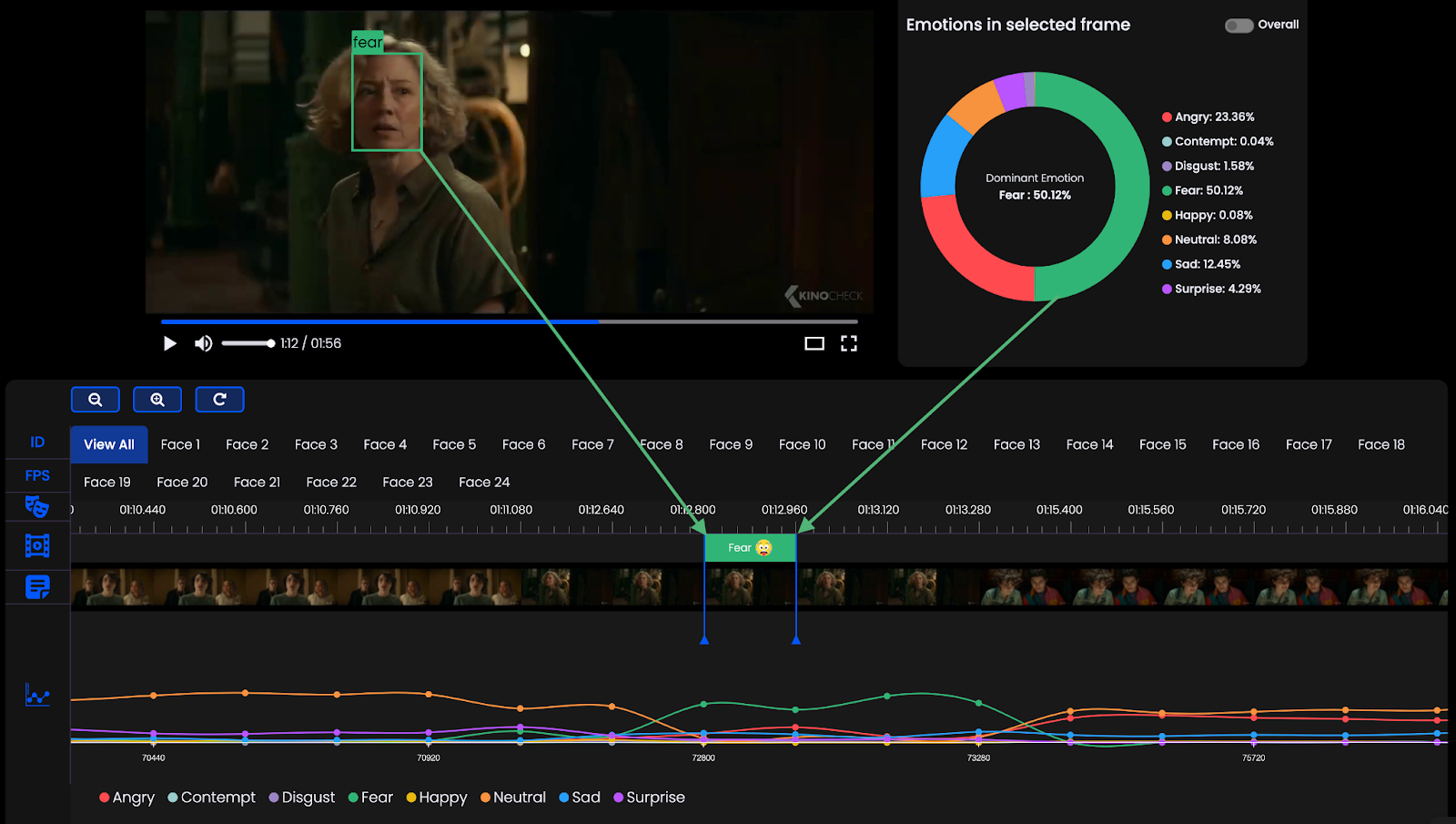
Task: Select the Face 21 tab
Action: coord(257,482)
